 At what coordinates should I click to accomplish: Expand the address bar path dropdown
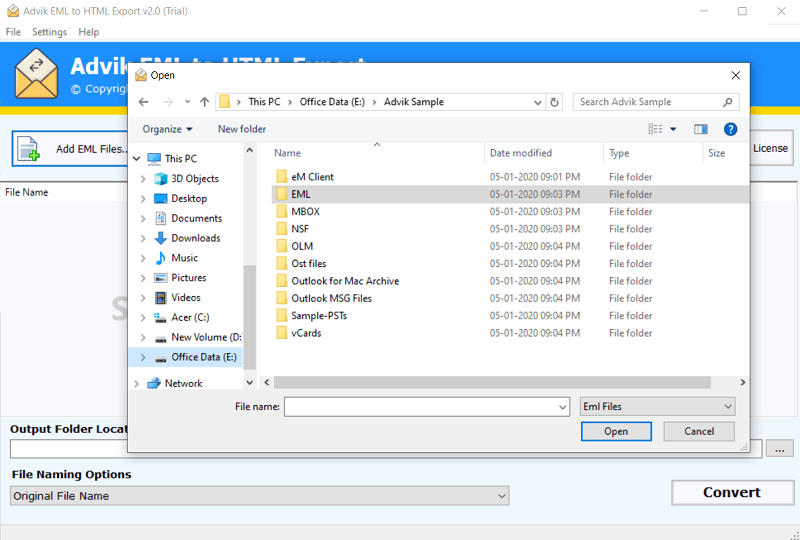[537, 102]
